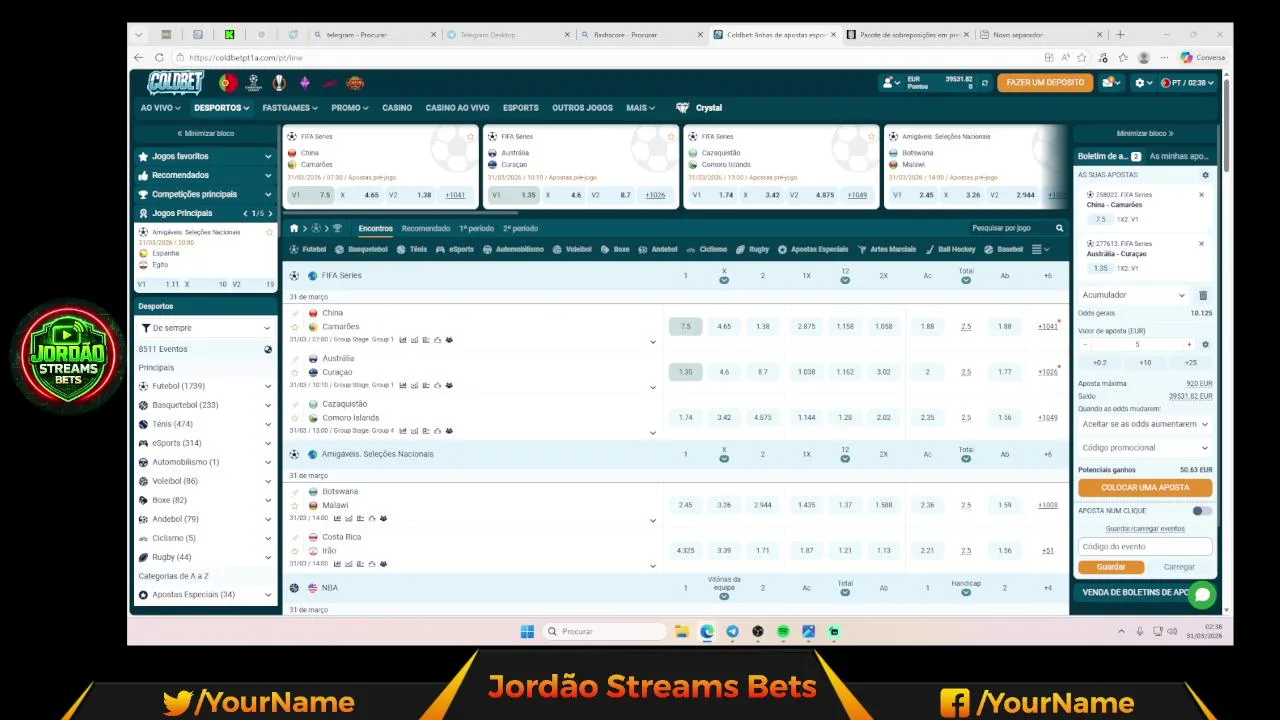Open bet slip settings gear beside AS SUAS APOSTAS
1280x720 pixels.
(x=1205, y=175)
